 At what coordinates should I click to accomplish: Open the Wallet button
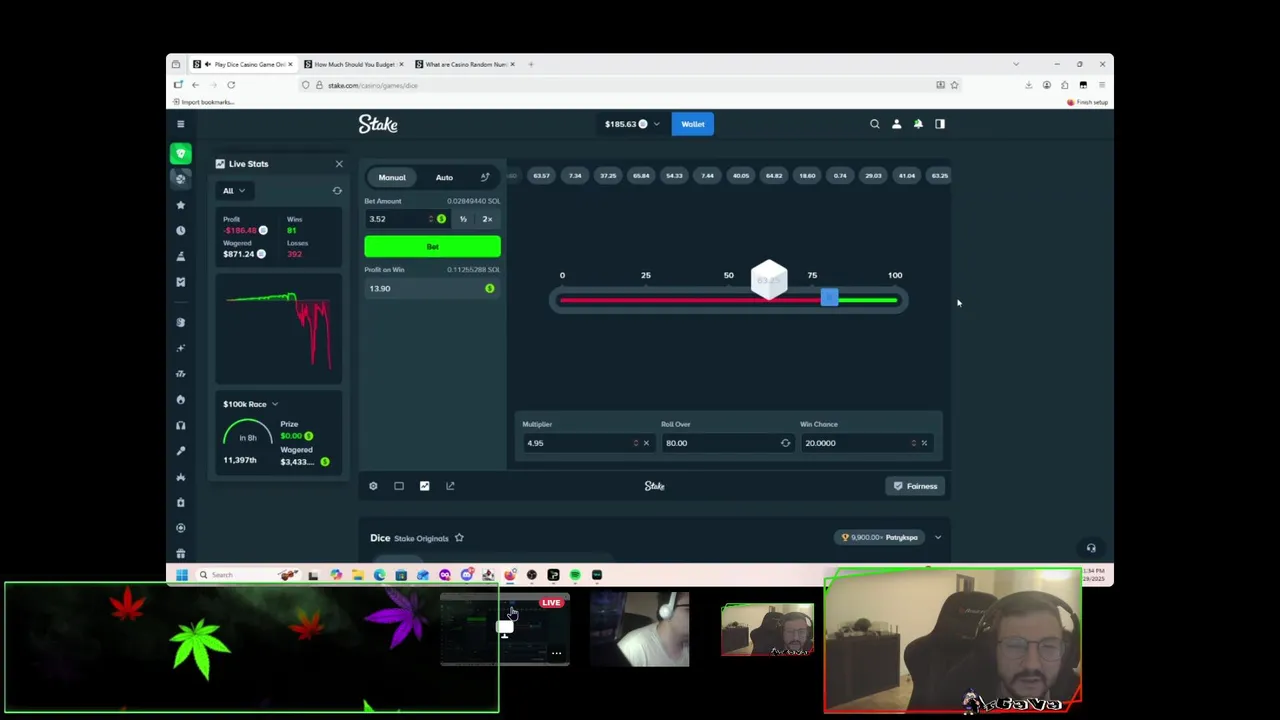pos(693,124)
